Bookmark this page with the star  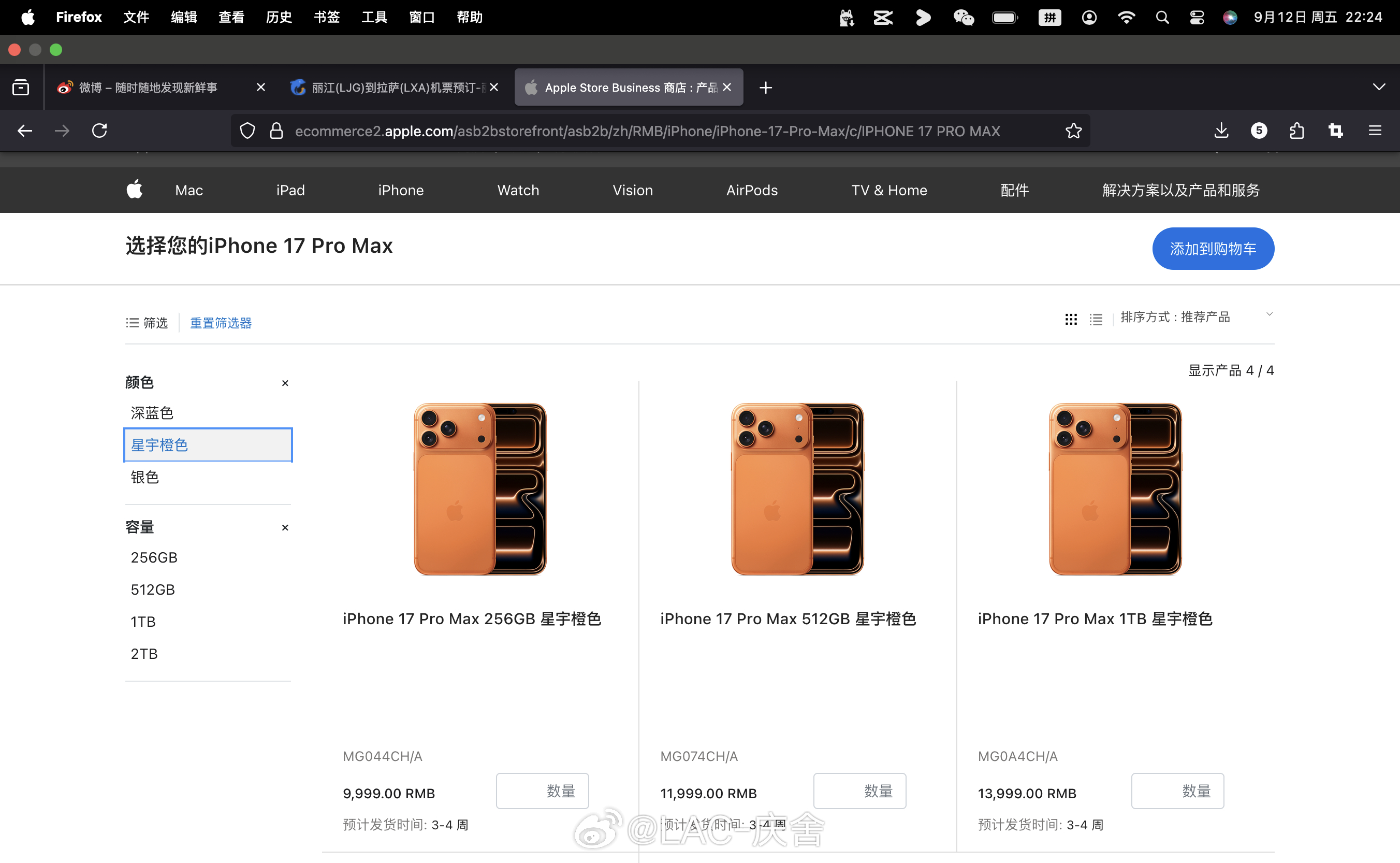1073,131
